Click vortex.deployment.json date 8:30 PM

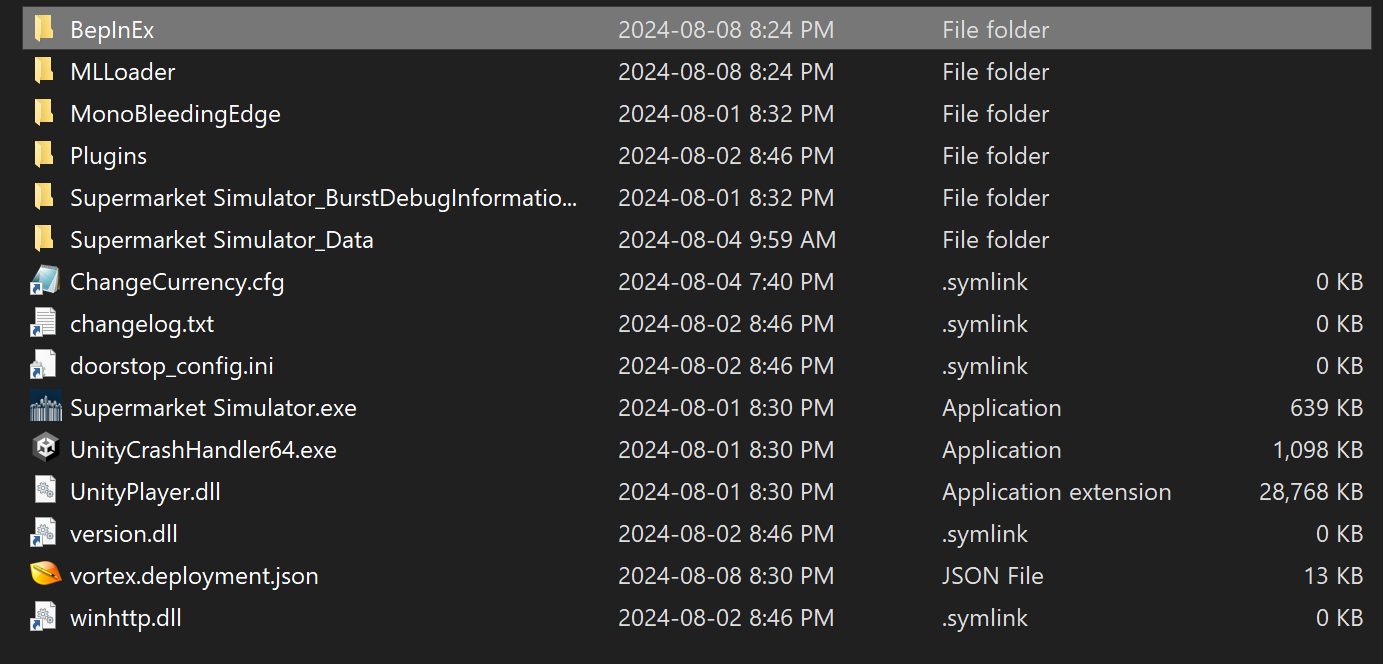point(726,576)
